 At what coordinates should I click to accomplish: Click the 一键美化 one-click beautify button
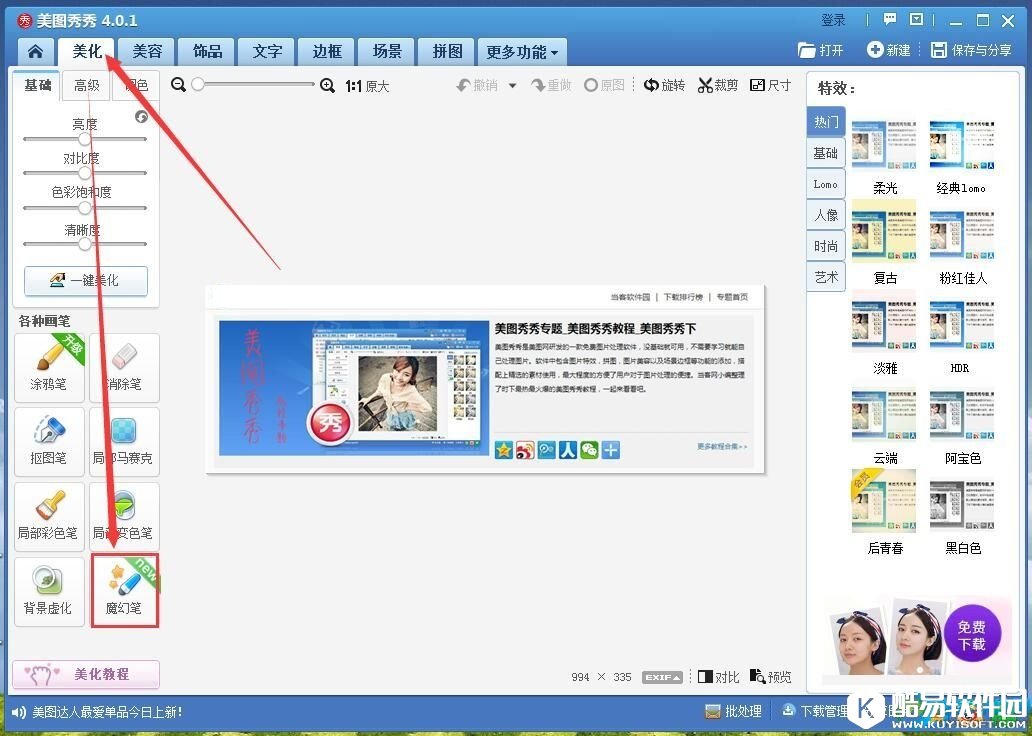pos(85,281)
